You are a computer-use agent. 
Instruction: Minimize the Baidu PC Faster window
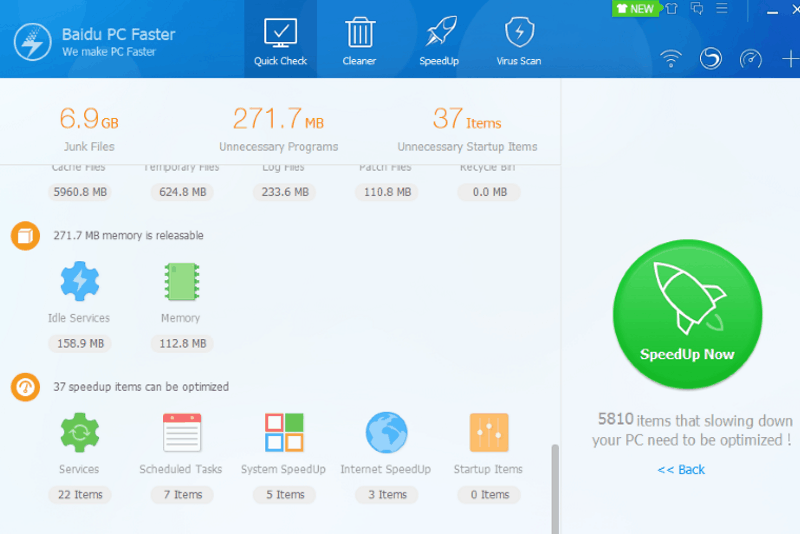coord(772,10)
